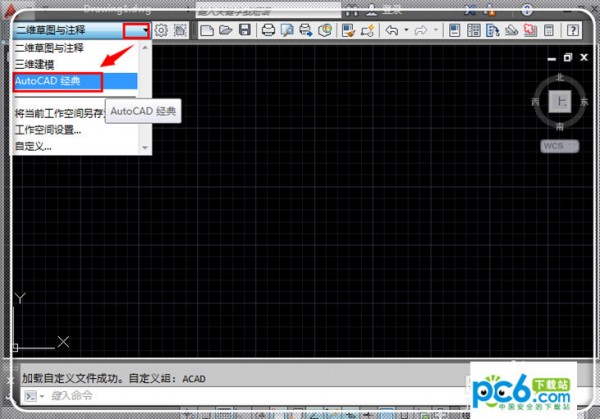This screenshot has width=600, height=419.
Task: Open a file with the folder icon
Action: (x=226, y=31)
